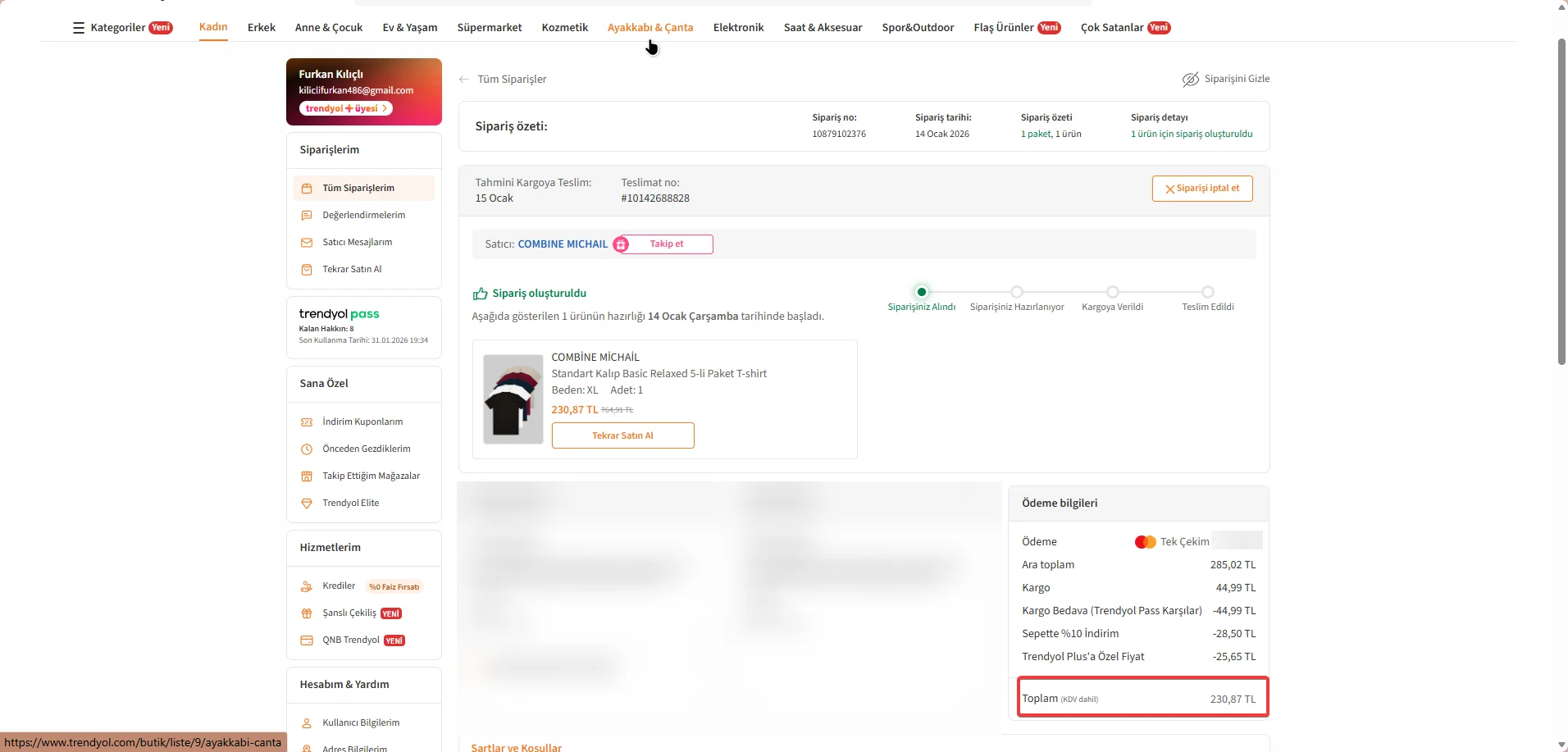The width and height of the screenshot is (1568, 752).
Task: Open the Ayakkabı & Çanta category
Action: 650,28
